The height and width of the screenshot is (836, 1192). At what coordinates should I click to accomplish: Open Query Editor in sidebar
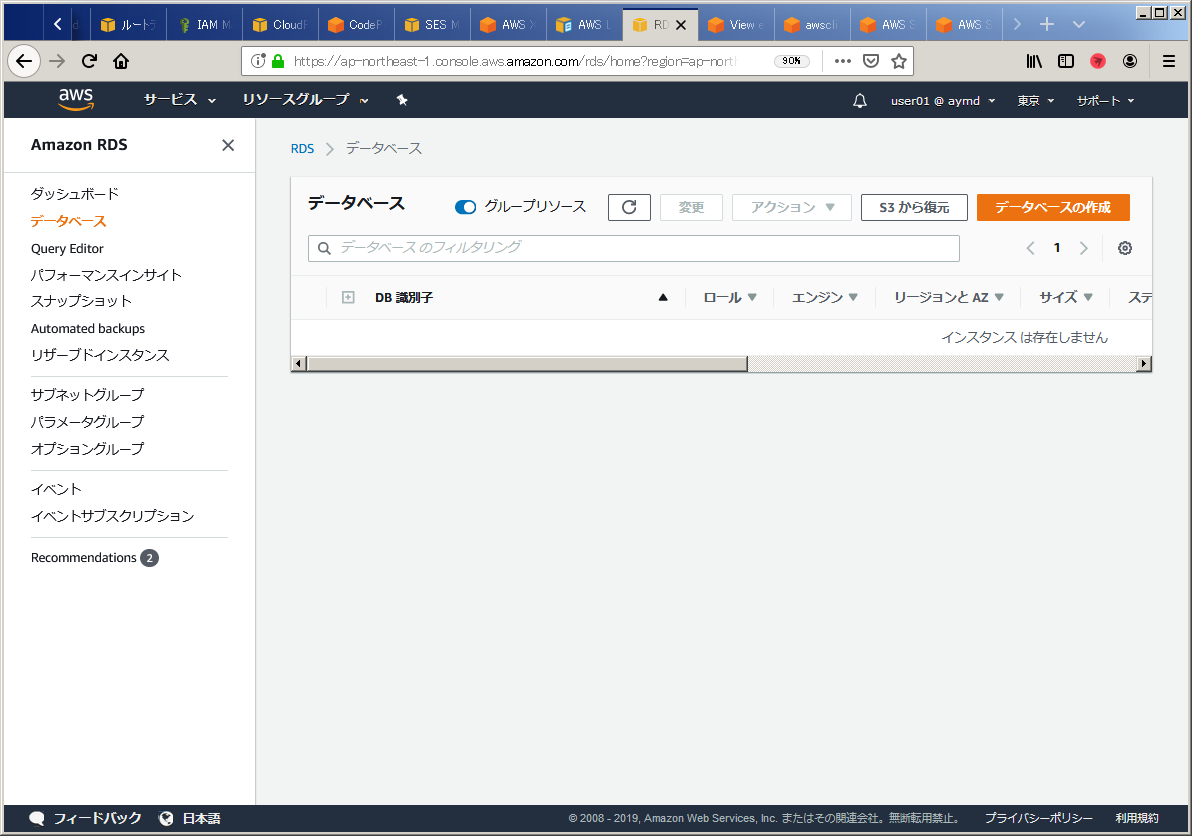[67, 249]
